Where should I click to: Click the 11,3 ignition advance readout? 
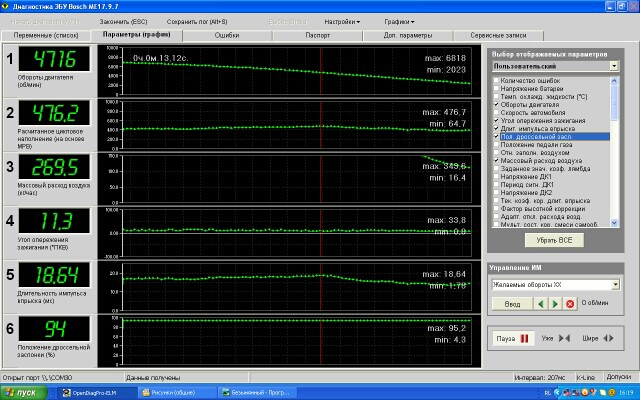[54, 221]
